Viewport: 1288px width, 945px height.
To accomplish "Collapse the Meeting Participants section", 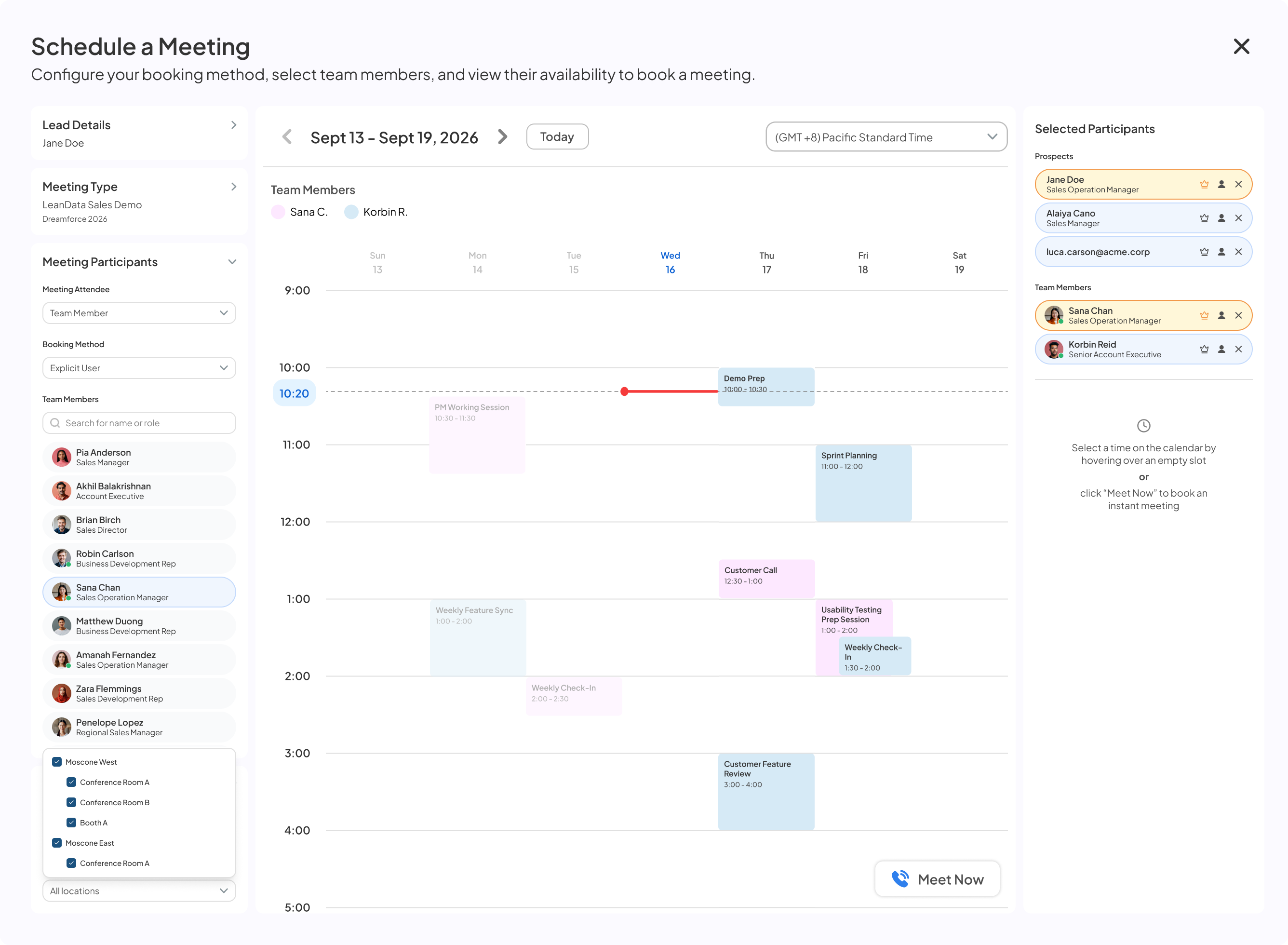I will pyautogui.click(x=232, y=262).
